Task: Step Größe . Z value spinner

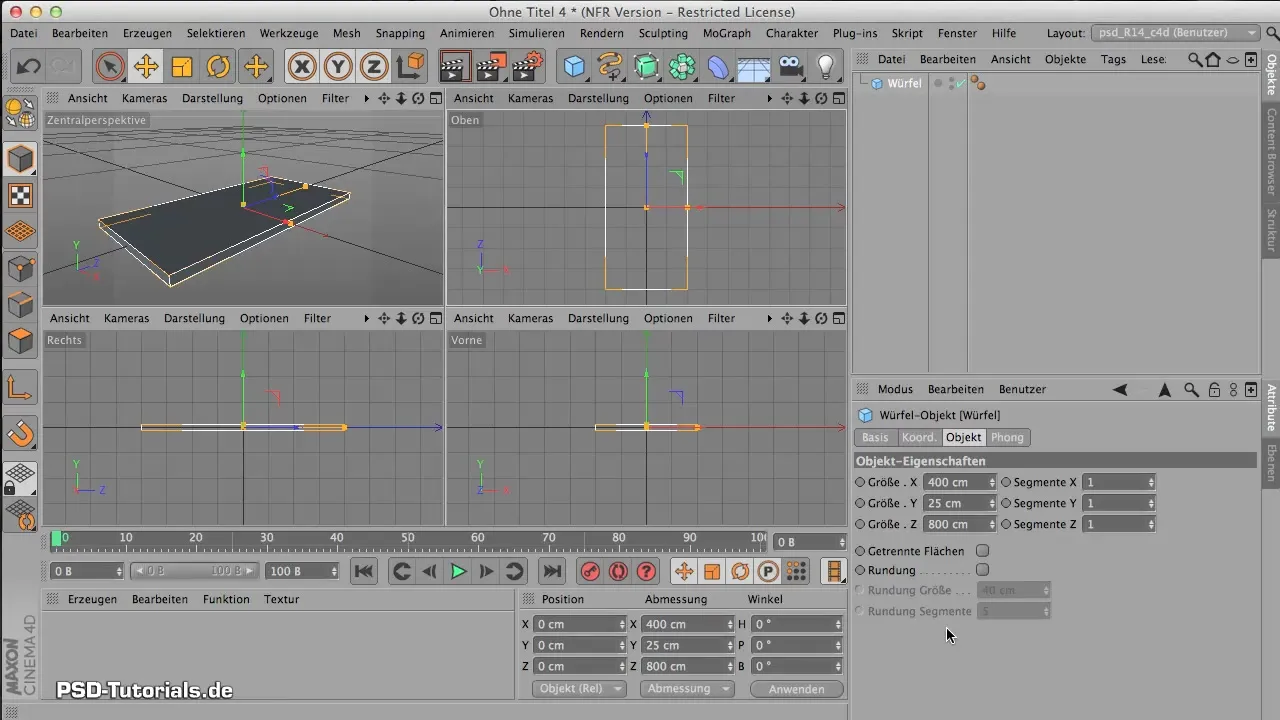Action: (x=992, y=524)
